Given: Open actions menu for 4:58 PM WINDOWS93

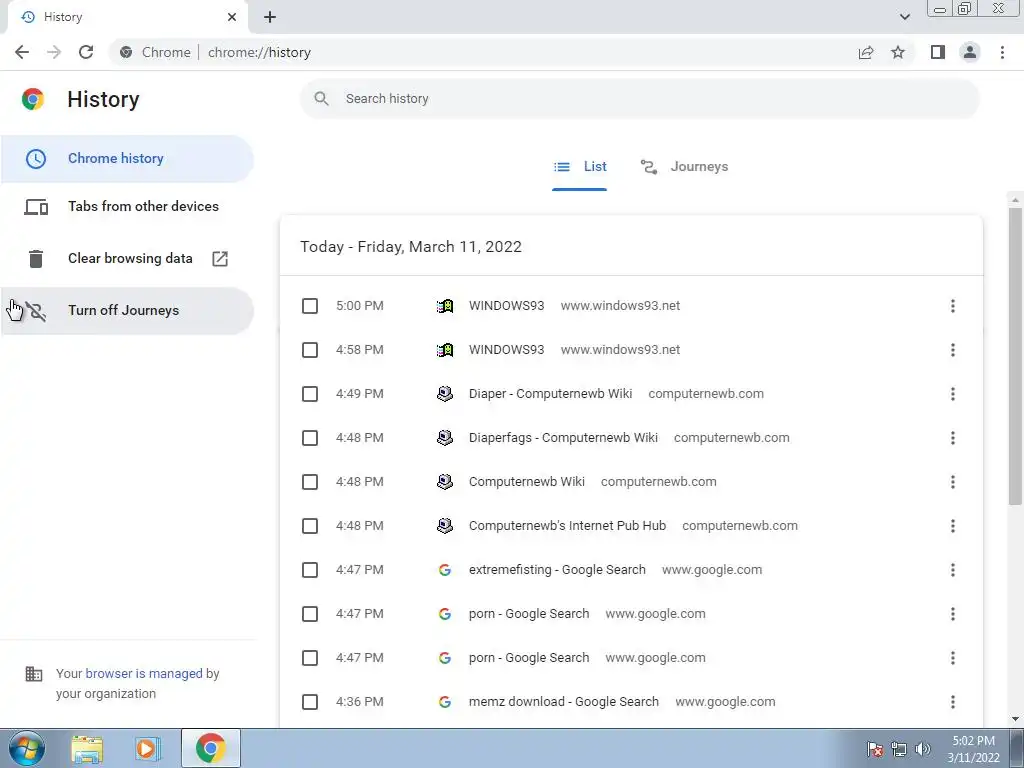Looking at the screenshot, I should [x=953, y=350].
